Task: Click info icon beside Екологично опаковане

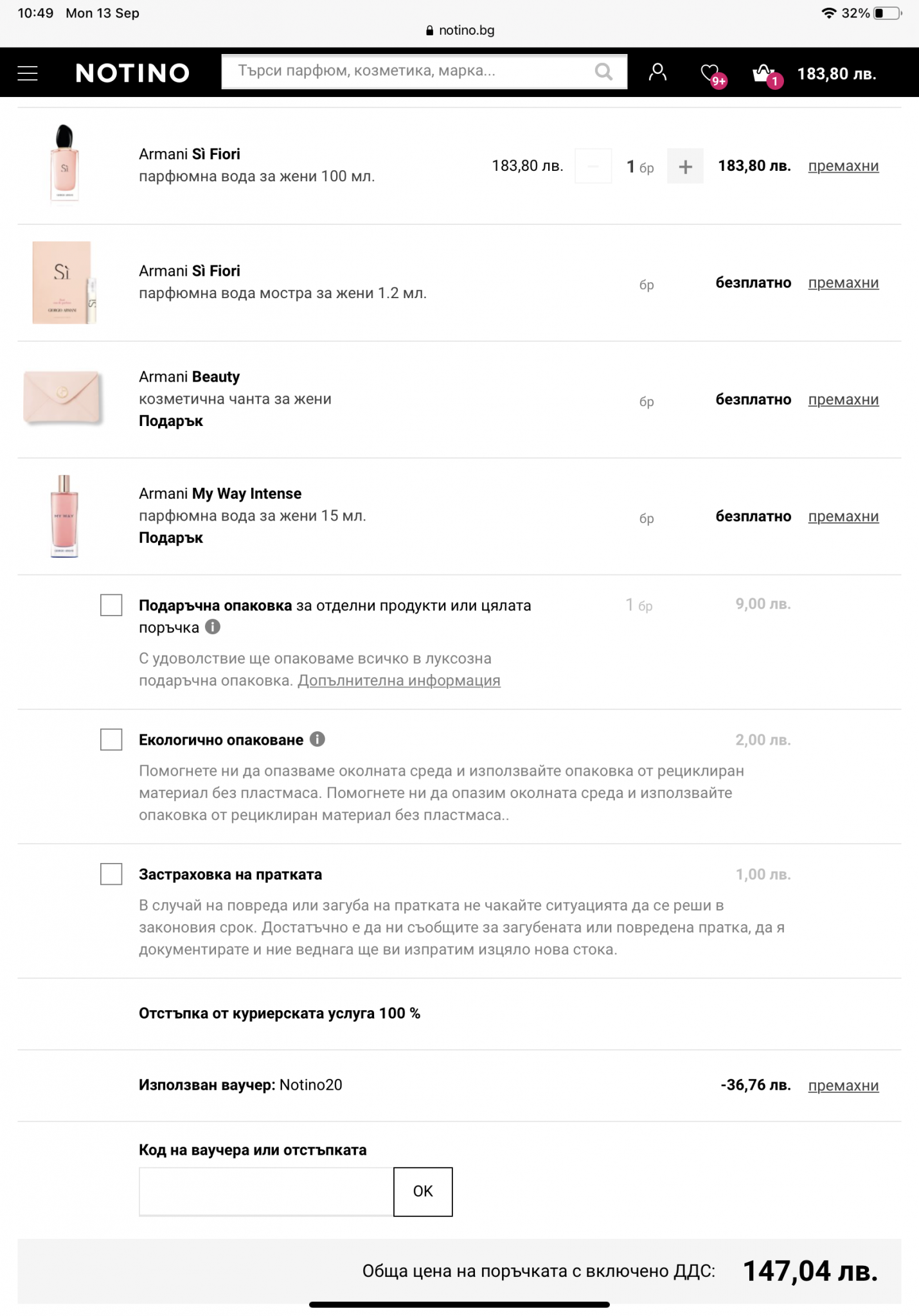Action: tap(317, 739)
